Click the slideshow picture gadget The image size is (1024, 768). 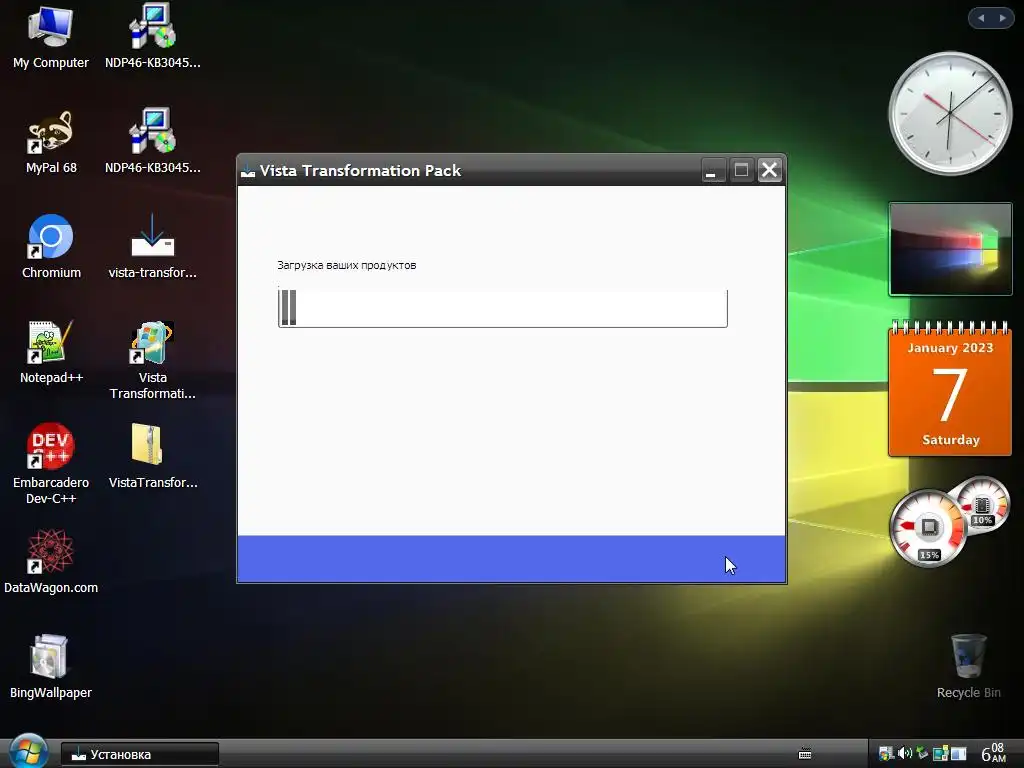pyautogui.click(x=950, y=249)
